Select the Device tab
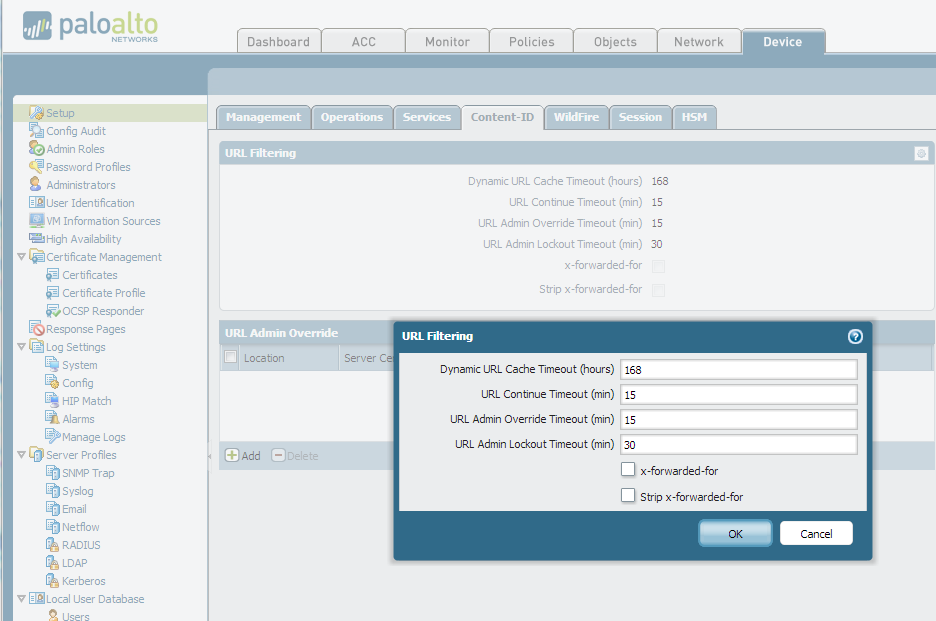The height and width of the screenshot is (621, 936). [783, 41]
